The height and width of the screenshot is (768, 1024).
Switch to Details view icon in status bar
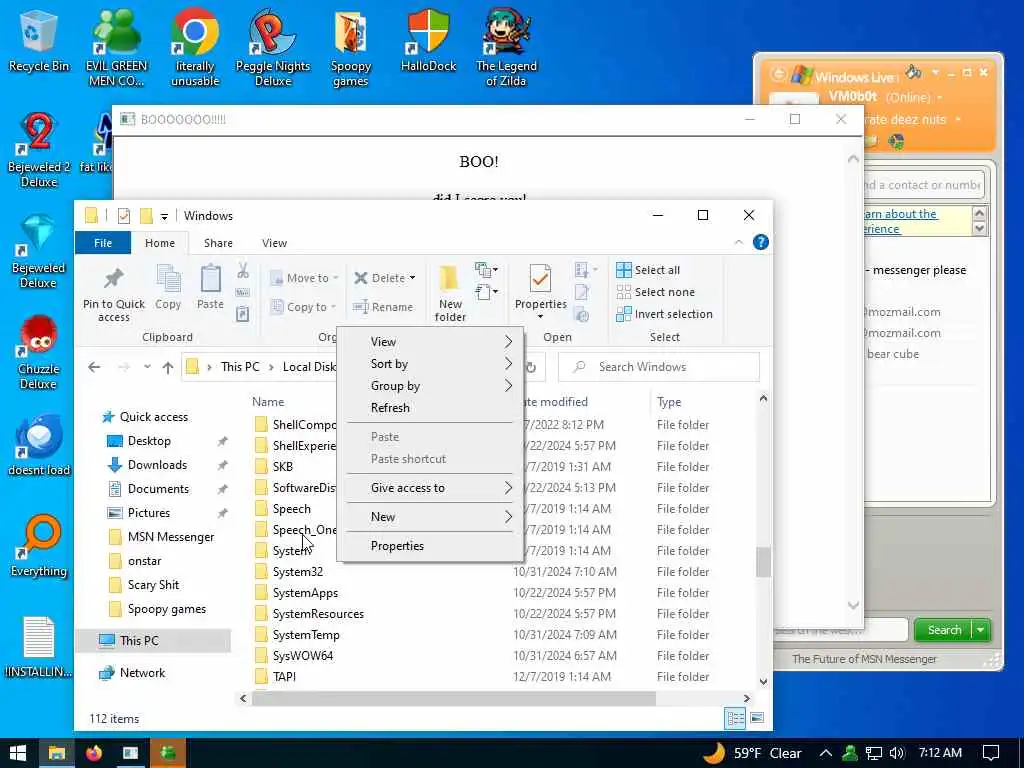tap(735, 718)
